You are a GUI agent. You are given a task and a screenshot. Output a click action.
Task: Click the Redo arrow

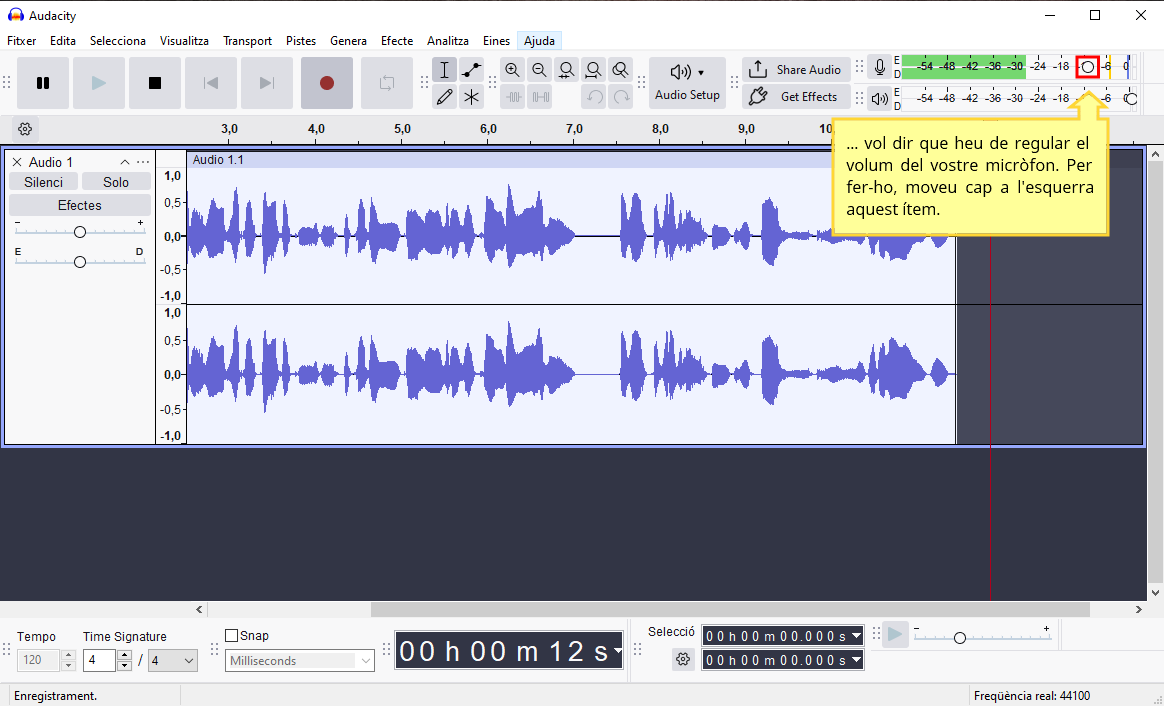621,97
